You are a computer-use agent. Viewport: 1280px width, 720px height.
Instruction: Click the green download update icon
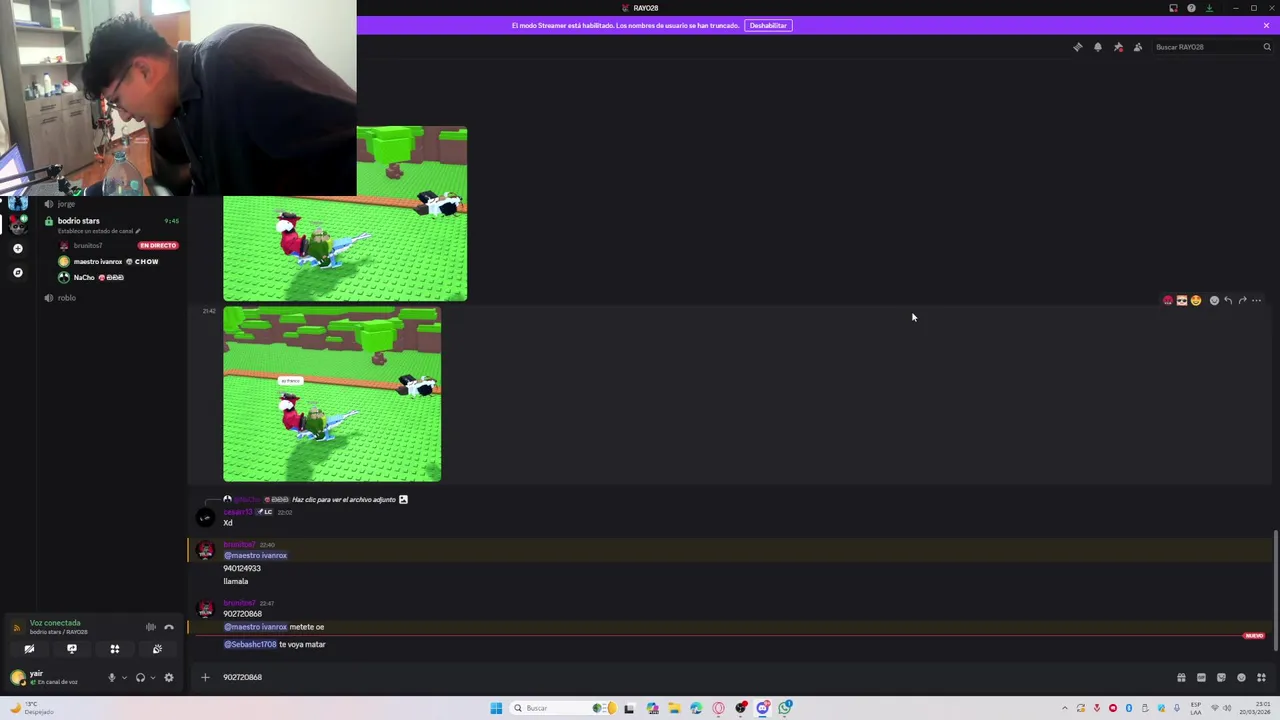[x=1209, y=8]
